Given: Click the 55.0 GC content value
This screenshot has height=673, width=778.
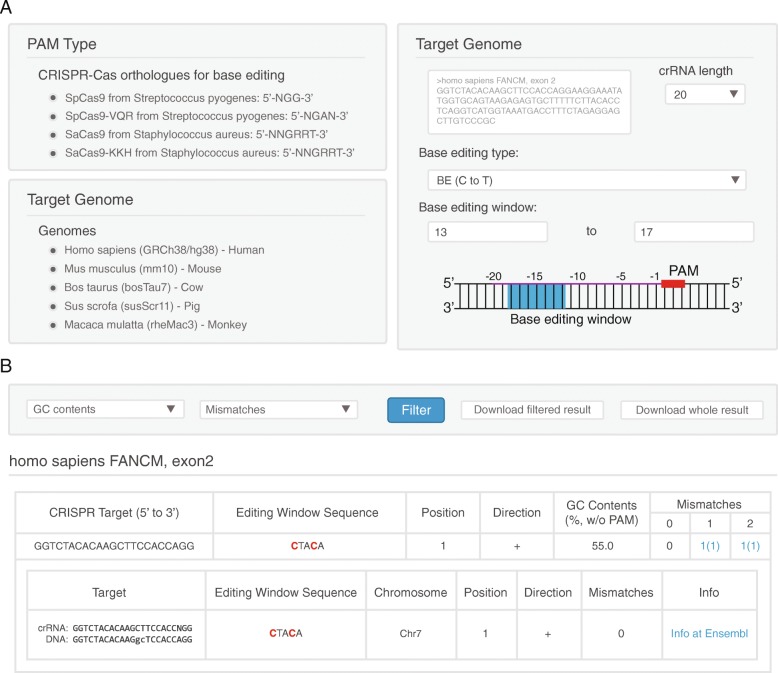Looking at the screenshot, I should pyautogui.click(x=602, y=546).
